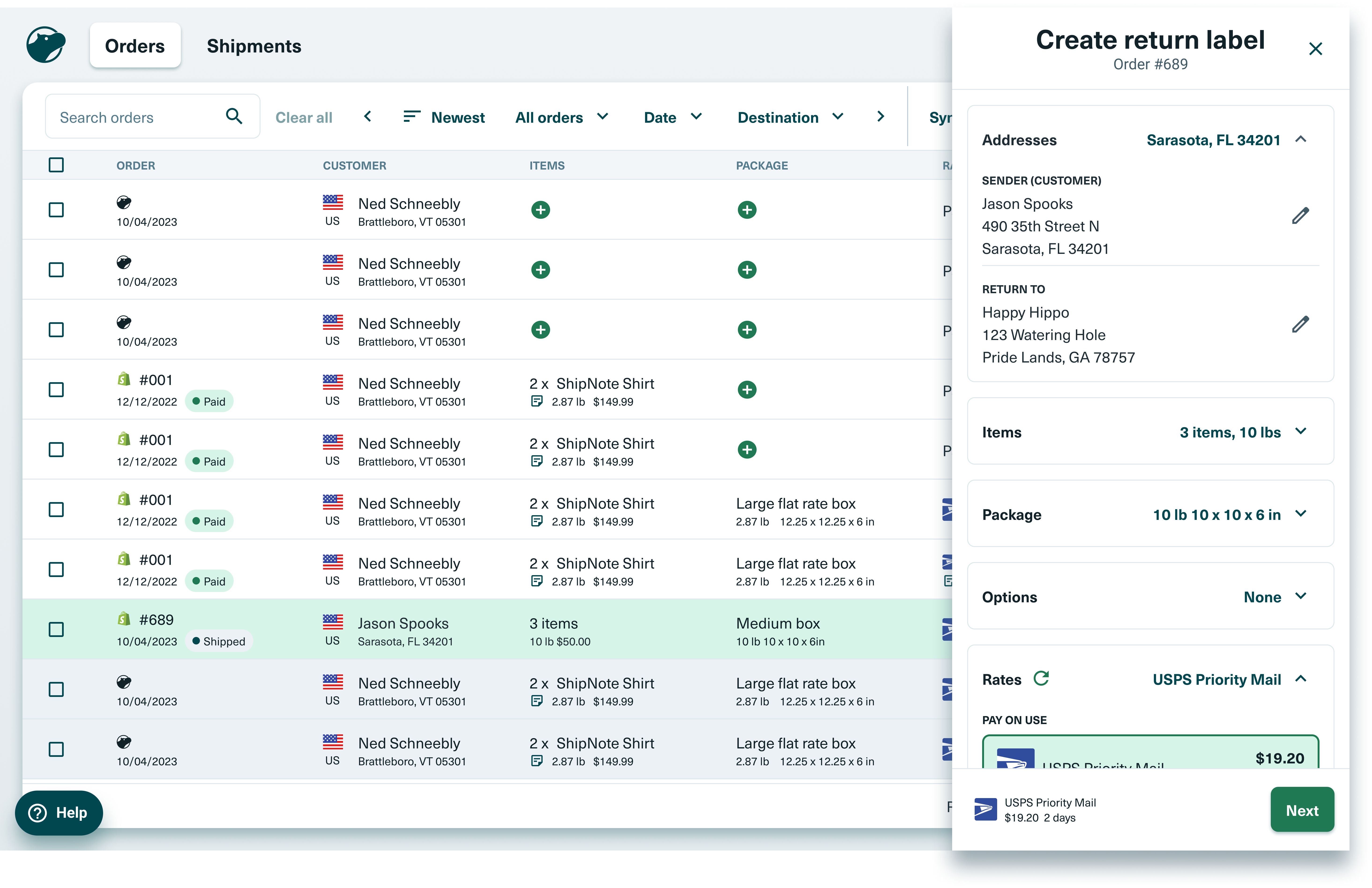Check the second #001 order checkbox
The width and height of the screenshot is (1372, 888).
coord(56,449)
